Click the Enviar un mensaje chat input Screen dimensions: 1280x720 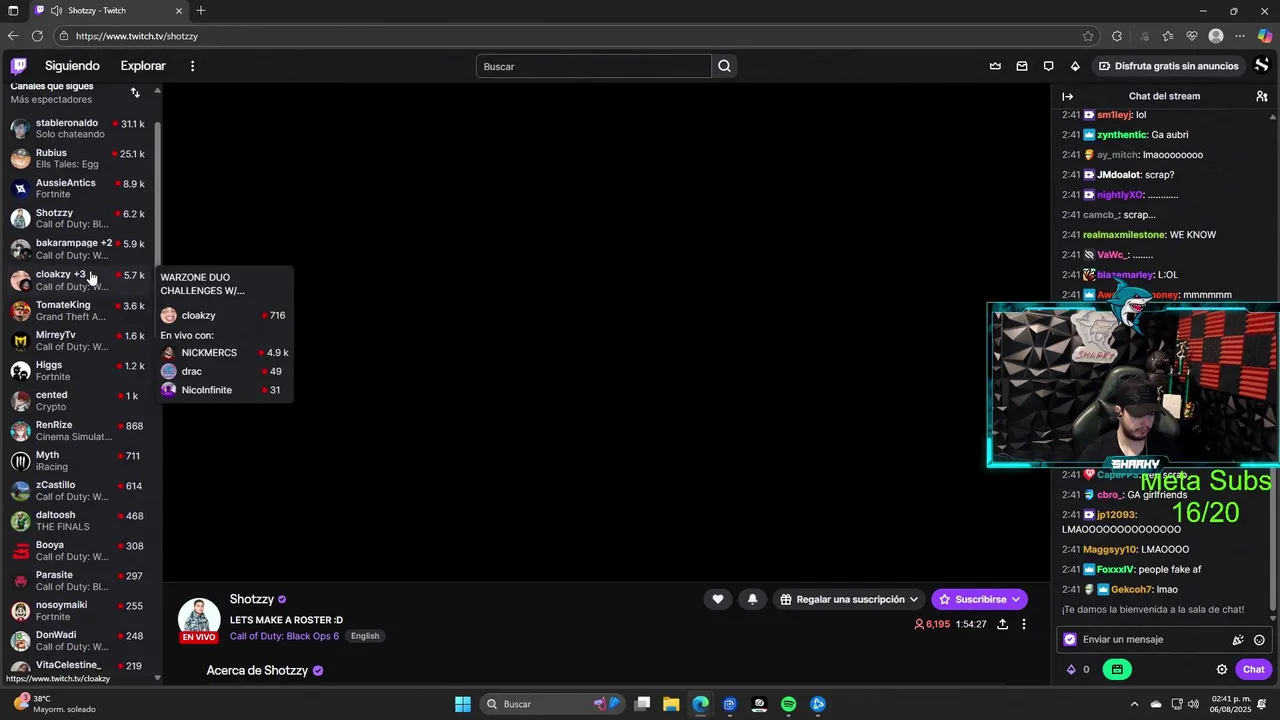tap(1165, 640)
